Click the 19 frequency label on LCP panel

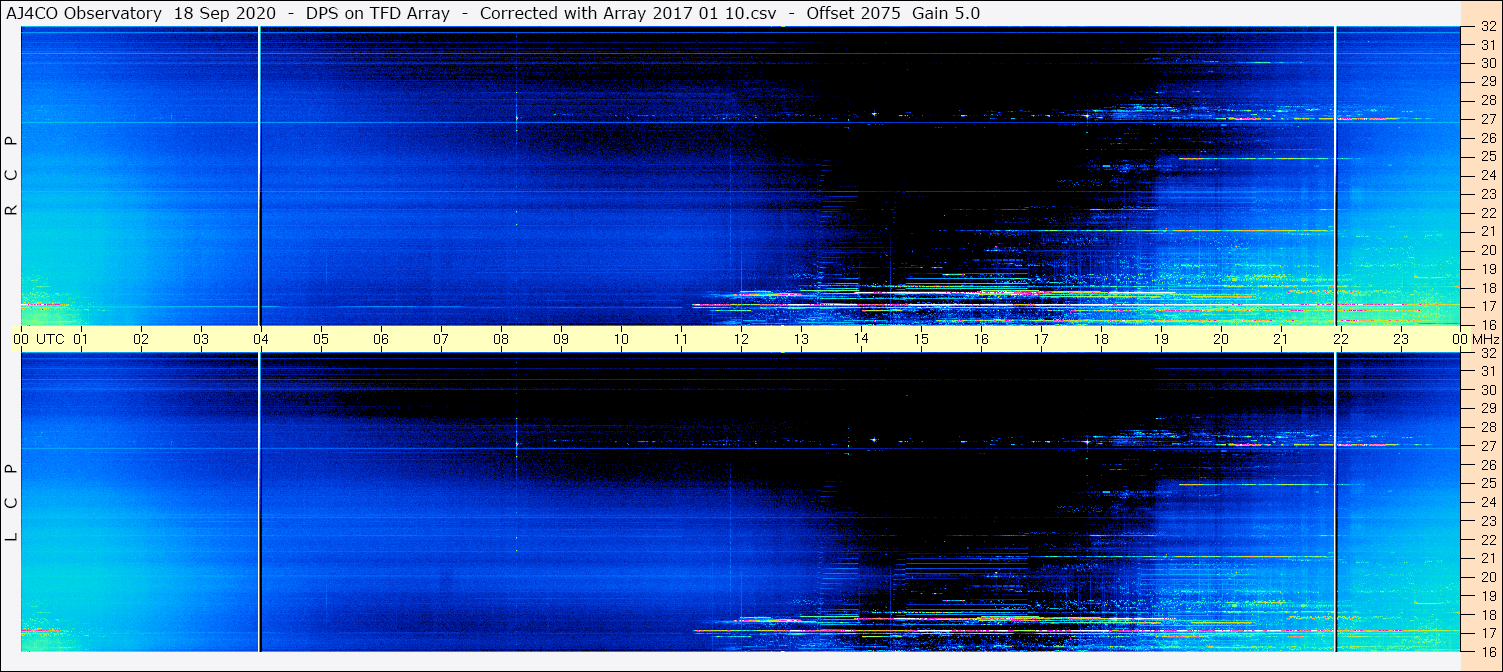click(1488, 596)
